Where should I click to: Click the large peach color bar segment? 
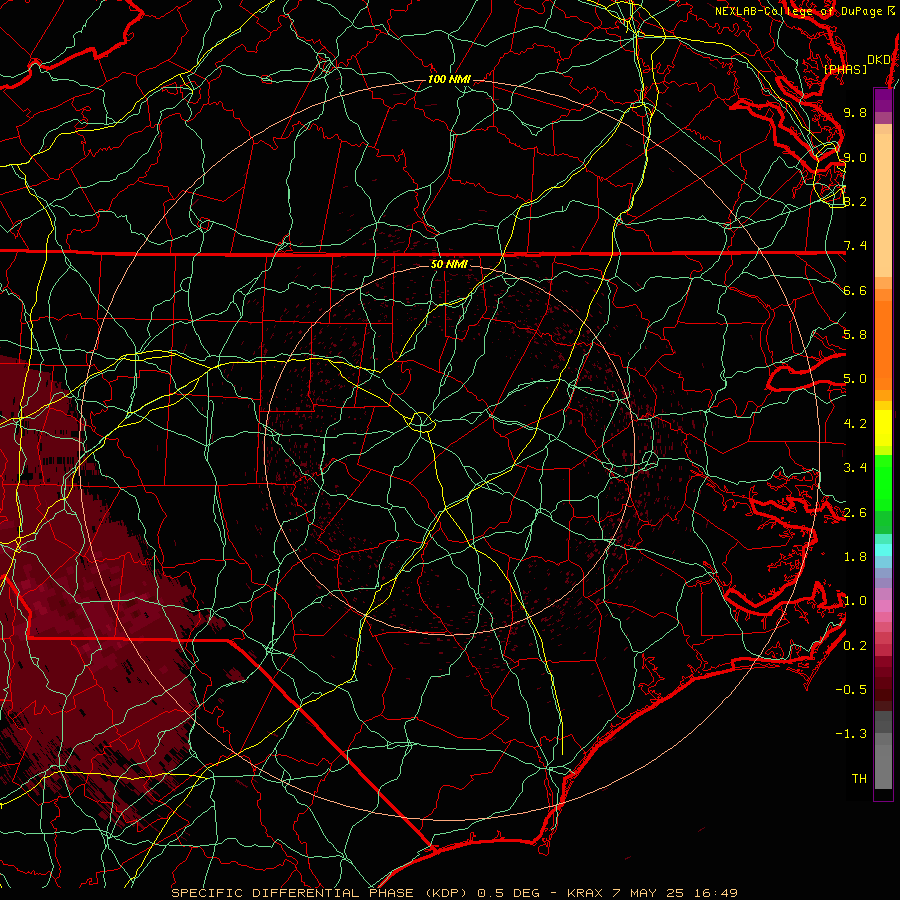pos(883,205)
